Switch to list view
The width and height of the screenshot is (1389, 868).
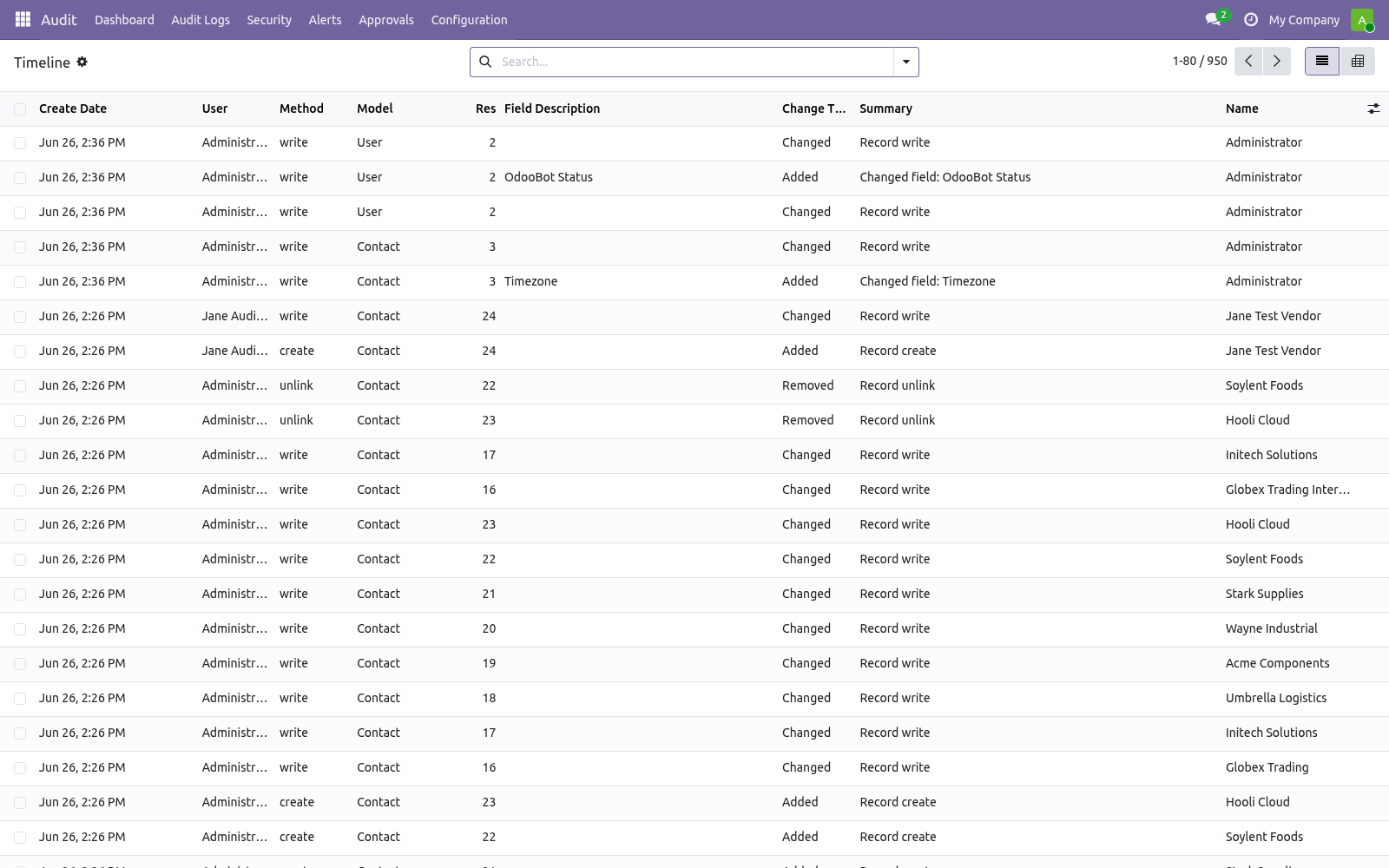tap(1322, 61)
